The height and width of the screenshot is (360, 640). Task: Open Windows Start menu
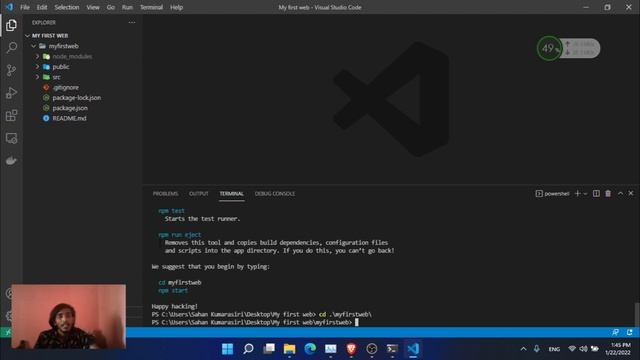(x=227, y=349)
